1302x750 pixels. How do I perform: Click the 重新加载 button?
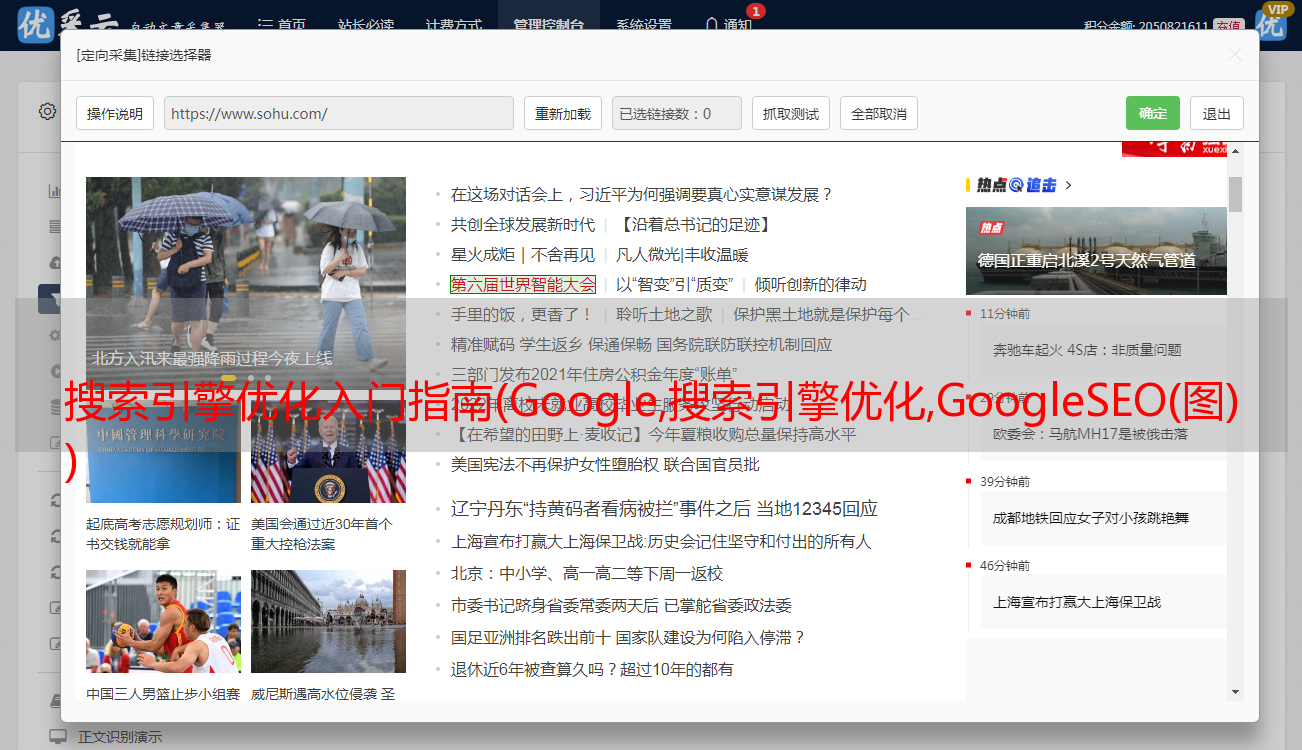click(562, 114)
